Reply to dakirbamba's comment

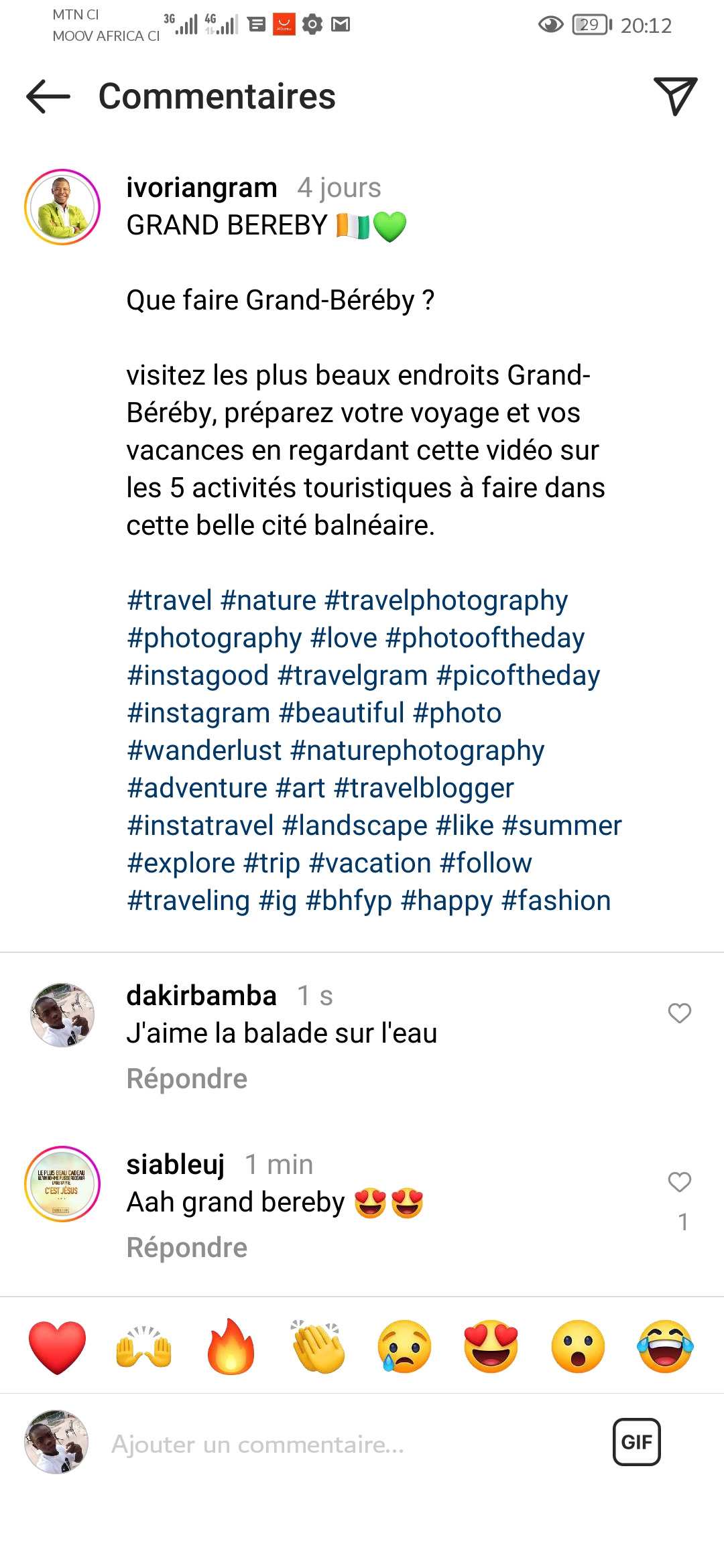pos(187,1079)
